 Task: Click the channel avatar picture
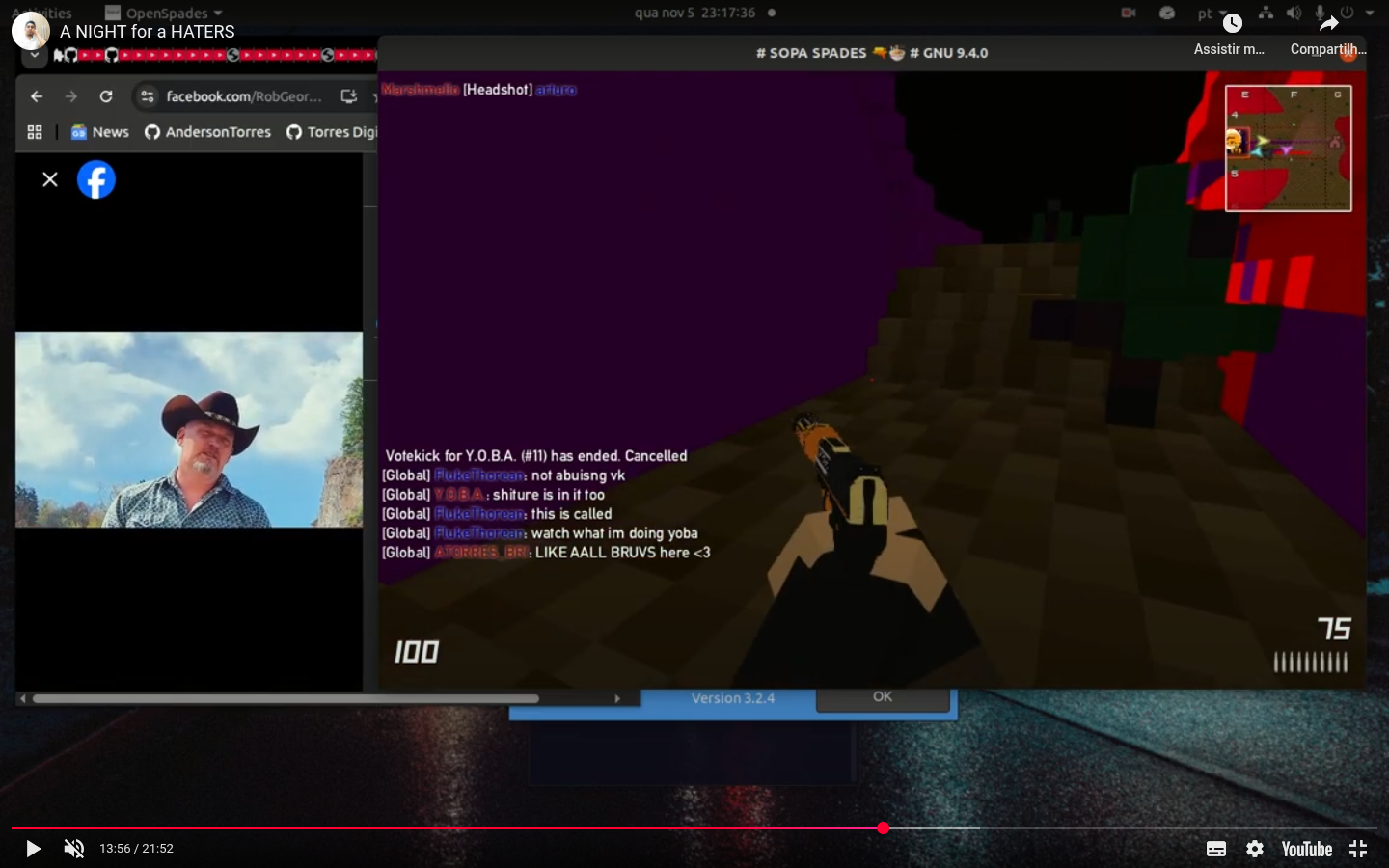click(x=31, y=32)
